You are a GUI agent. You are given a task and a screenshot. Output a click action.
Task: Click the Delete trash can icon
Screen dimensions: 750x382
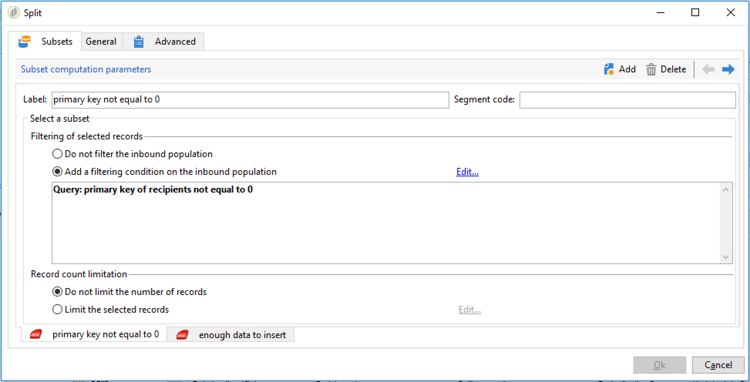click(651, 69)
